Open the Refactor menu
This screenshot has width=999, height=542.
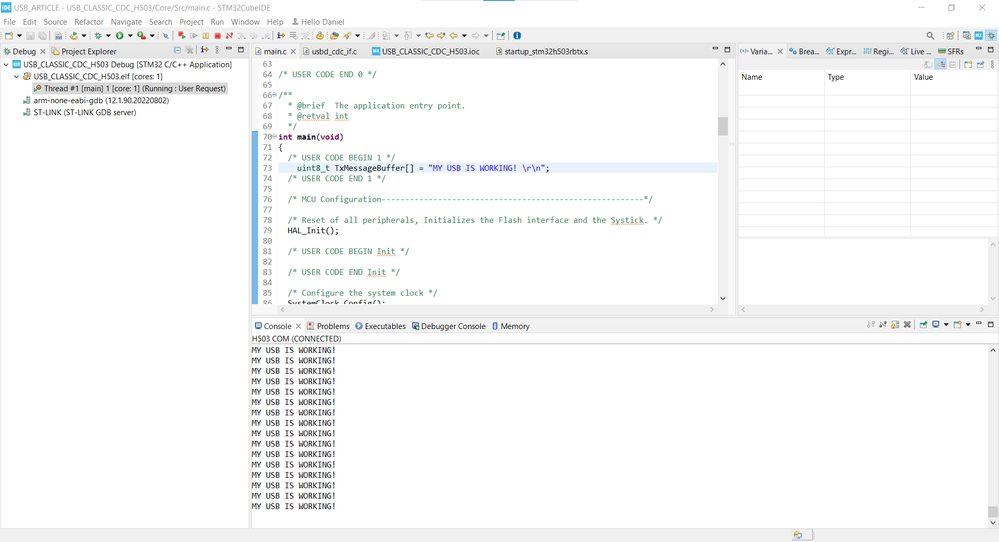pos(88,21)
